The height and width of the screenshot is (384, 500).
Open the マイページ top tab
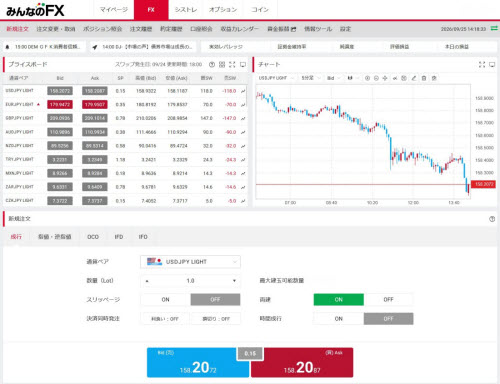point(114,10)
